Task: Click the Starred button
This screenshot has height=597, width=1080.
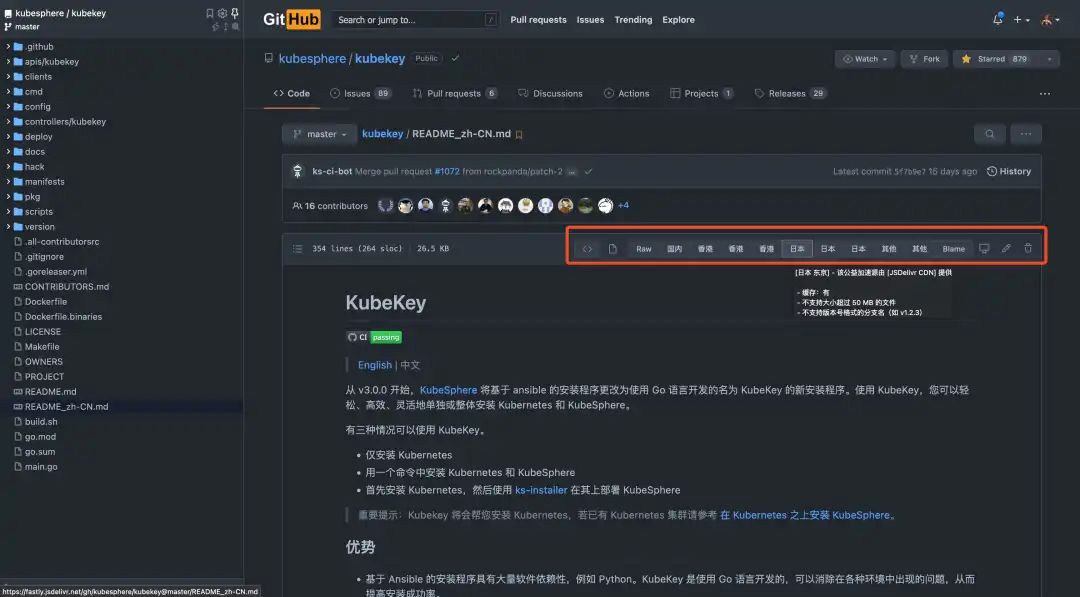Action: 996,59
